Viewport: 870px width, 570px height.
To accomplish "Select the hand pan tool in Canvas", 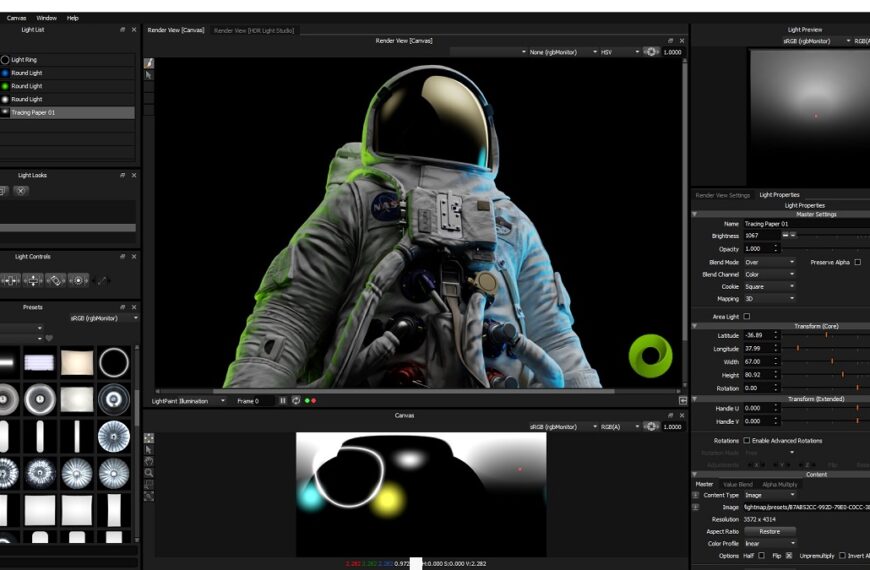I will (x=149, y=461).
